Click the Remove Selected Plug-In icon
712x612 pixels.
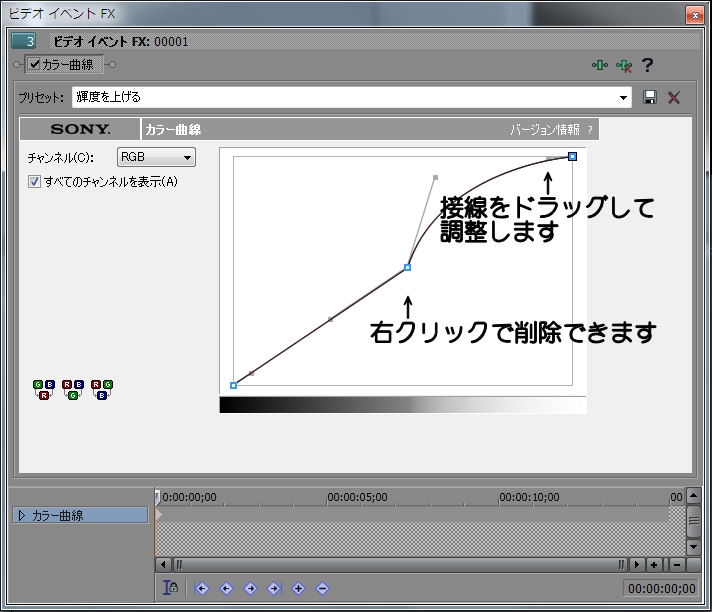pyautogui.click(x=624, y=65)
